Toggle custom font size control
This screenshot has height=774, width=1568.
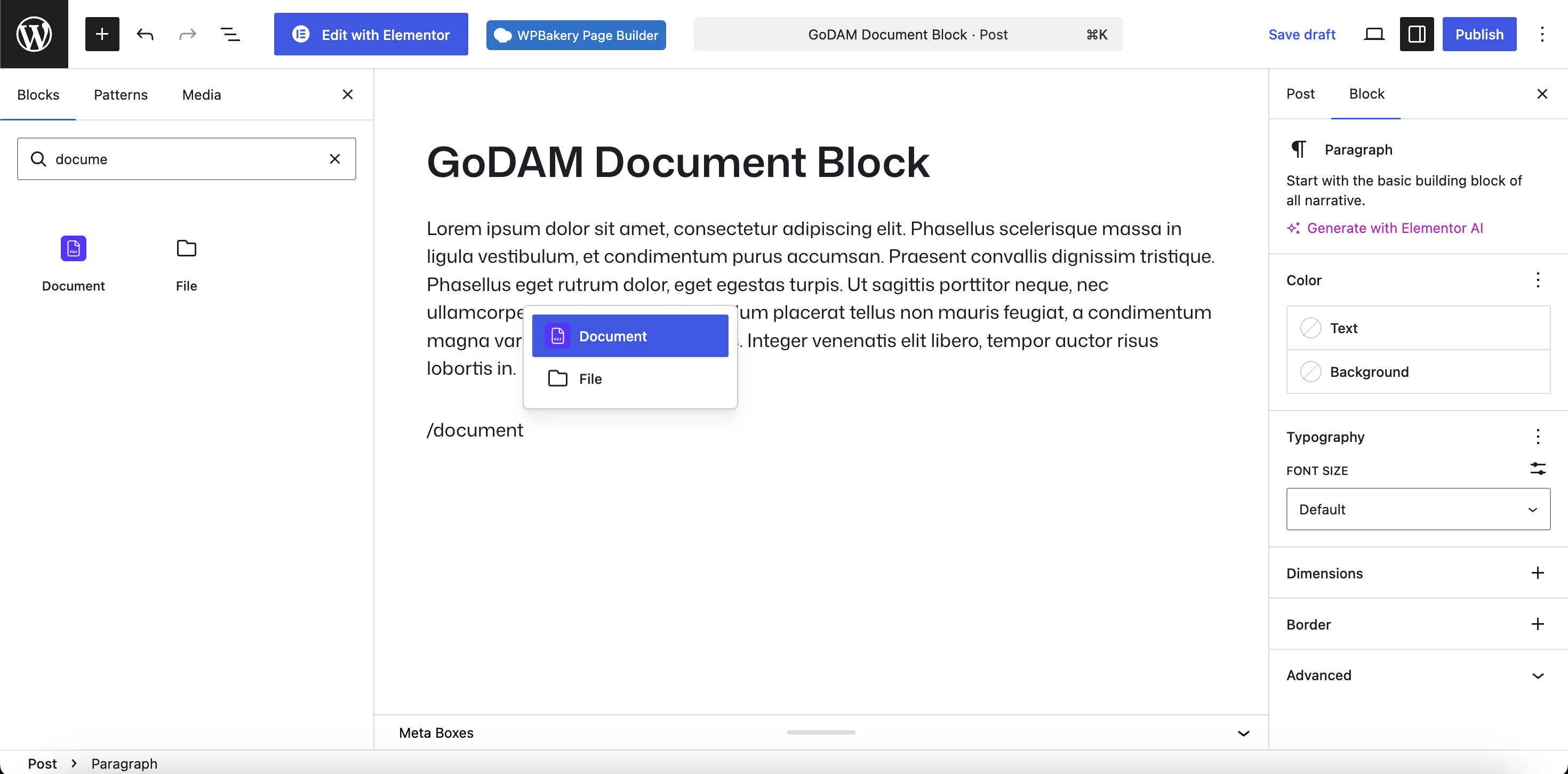click(1538, 469)
